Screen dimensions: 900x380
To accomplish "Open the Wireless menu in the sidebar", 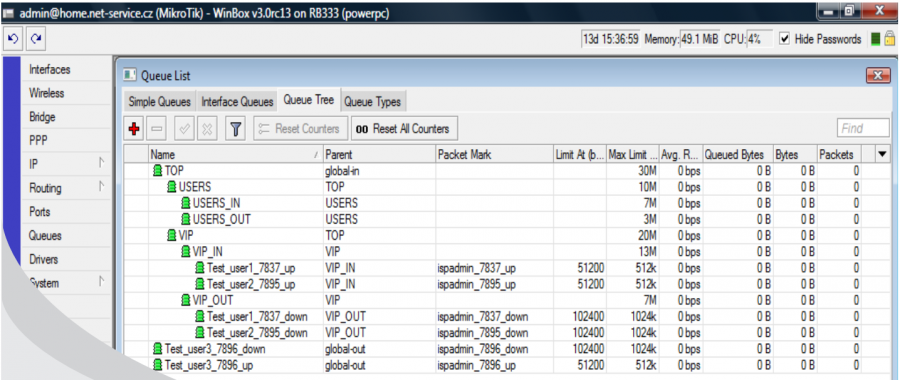I will 46,93.
